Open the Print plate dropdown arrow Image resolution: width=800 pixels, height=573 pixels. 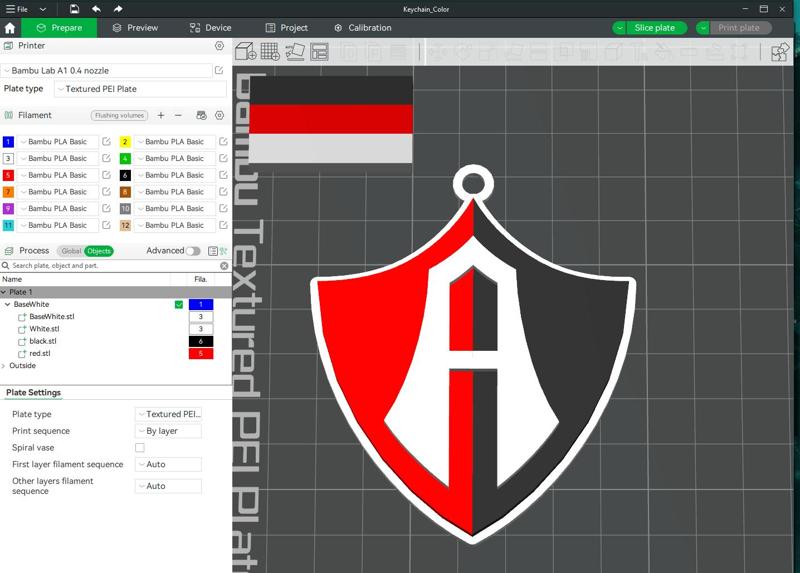click(x=703, y=28)
